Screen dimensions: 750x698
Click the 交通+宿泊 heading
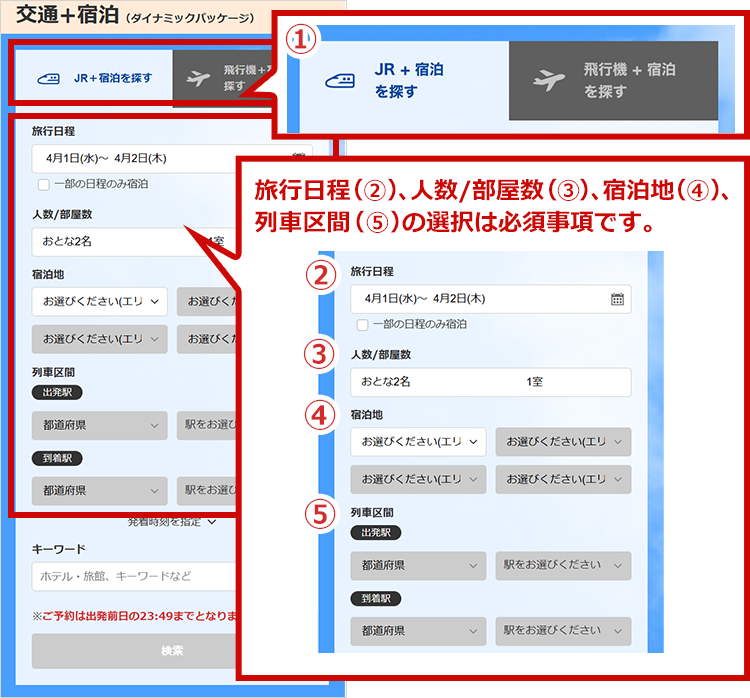click(x=67, y=15)
